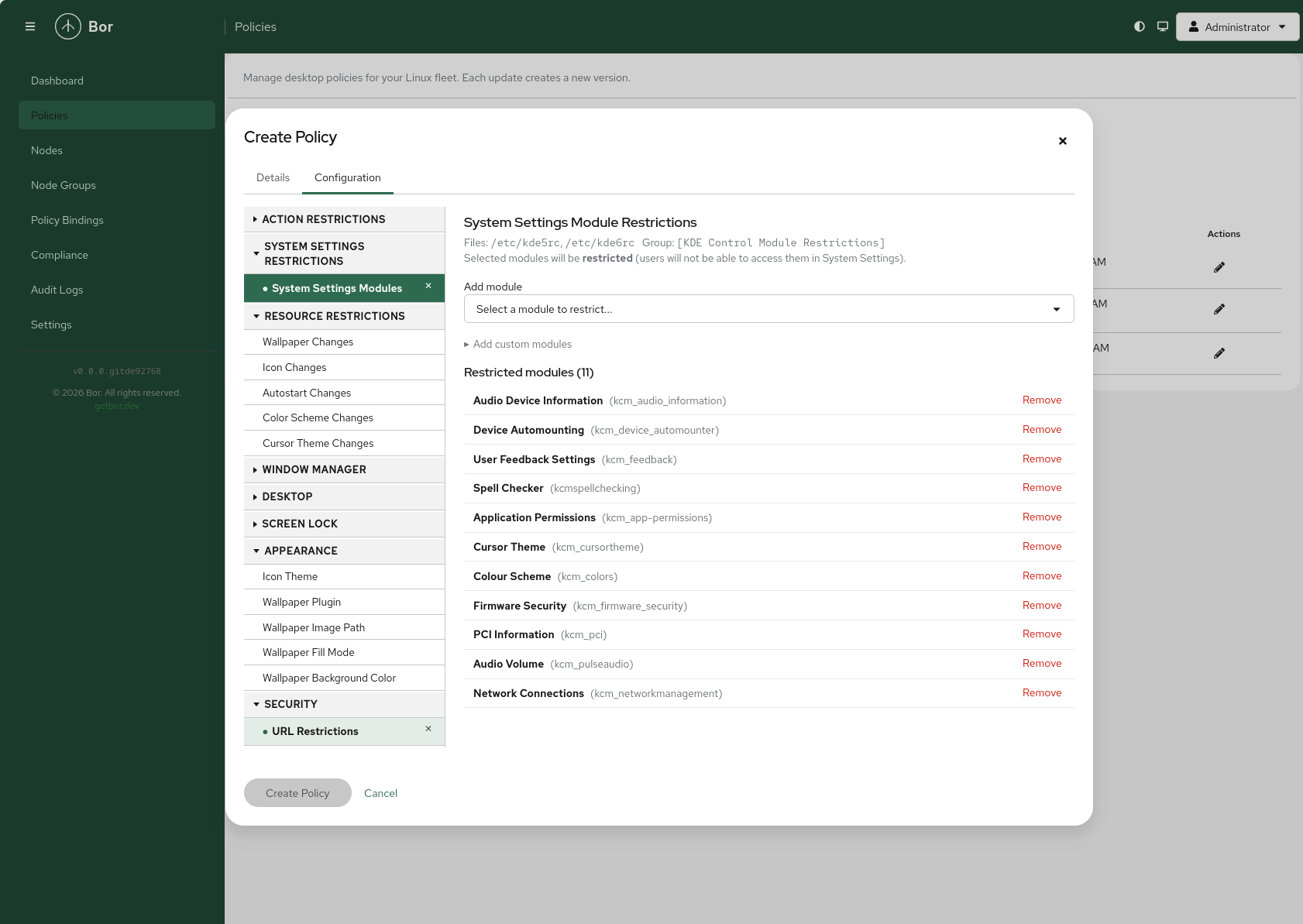The height and width of the screenshot is (924, 1303).
Task: Remove URL Restrictions with its x
Action: 428,729
